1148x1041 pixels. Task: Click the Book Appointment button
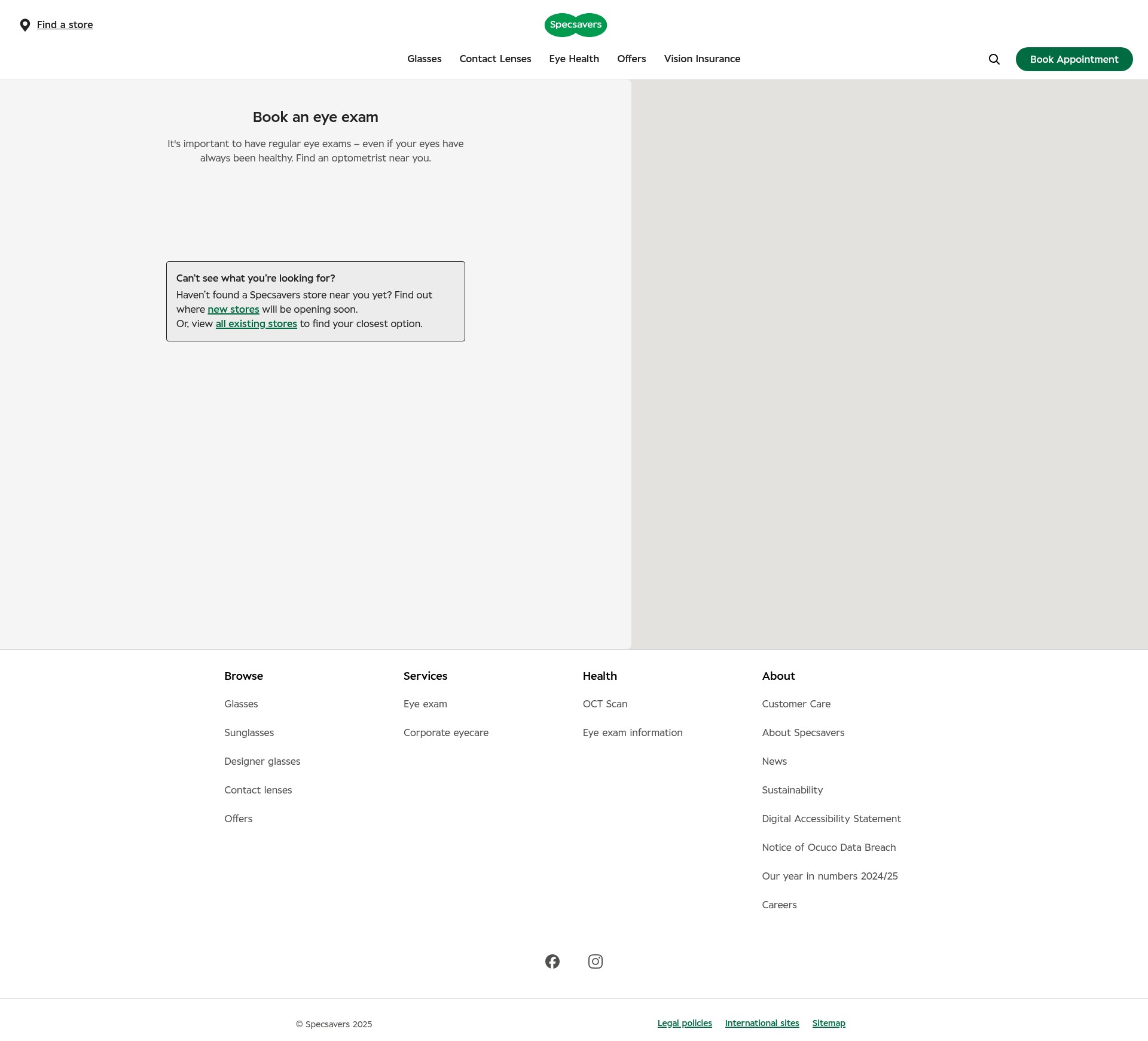pos(1074,59)
